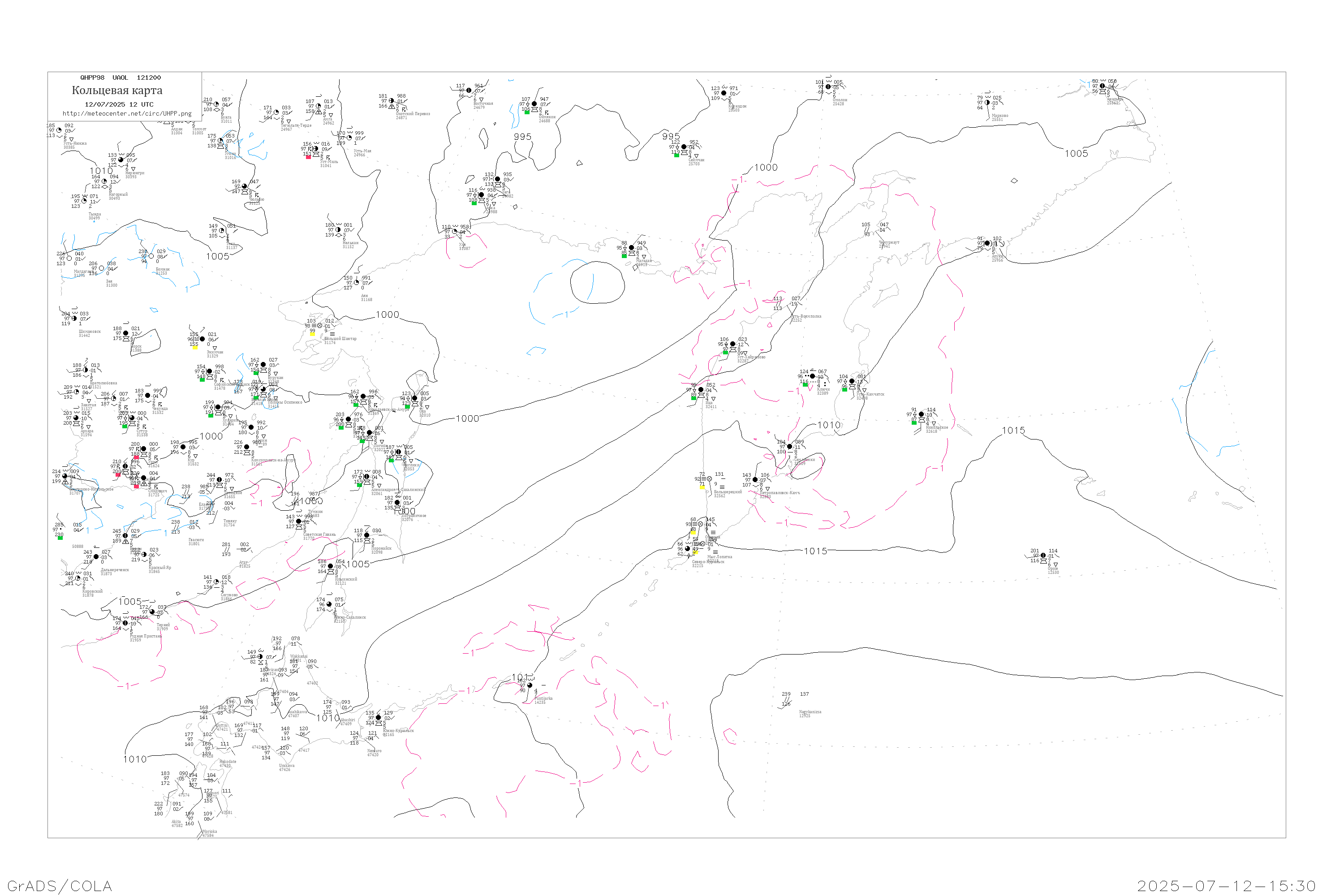Click the yellow square at Большерецкий station
The image size is (1344, 896).
(x=702, y=487)
